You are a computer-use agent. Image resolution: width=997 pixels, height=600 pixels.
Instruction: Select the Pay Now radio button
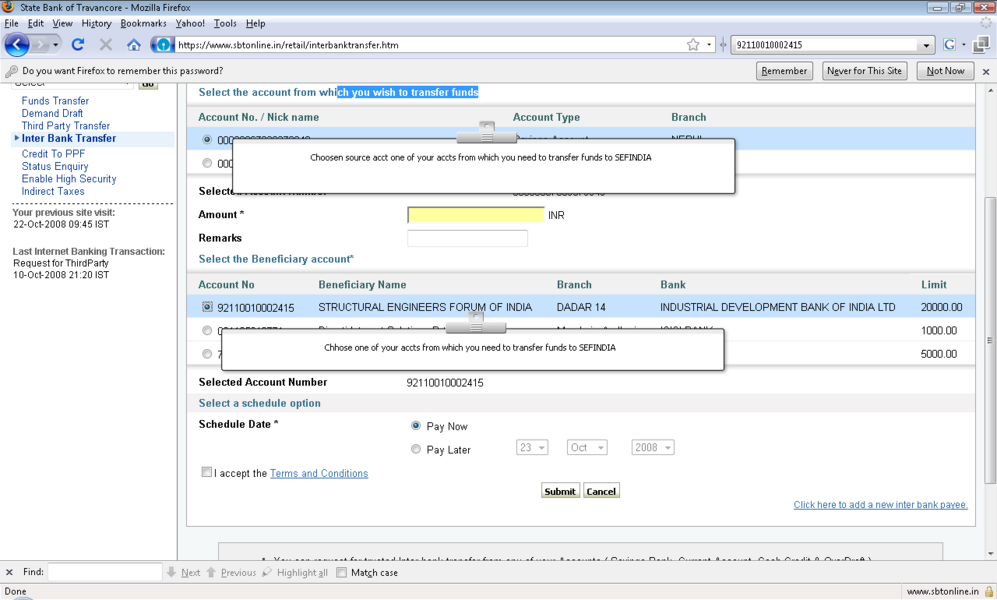[416, 426]
